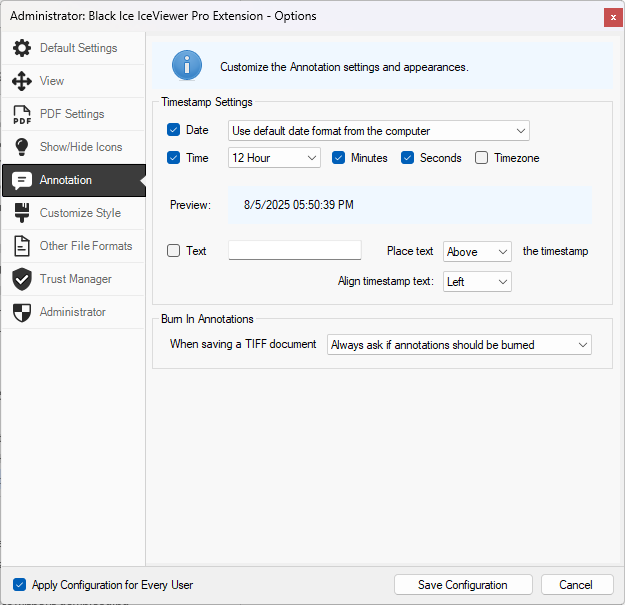Viewport: 625px width, 605px height.
Task: Click the blue information icon
Action: (x=187, y=65)
